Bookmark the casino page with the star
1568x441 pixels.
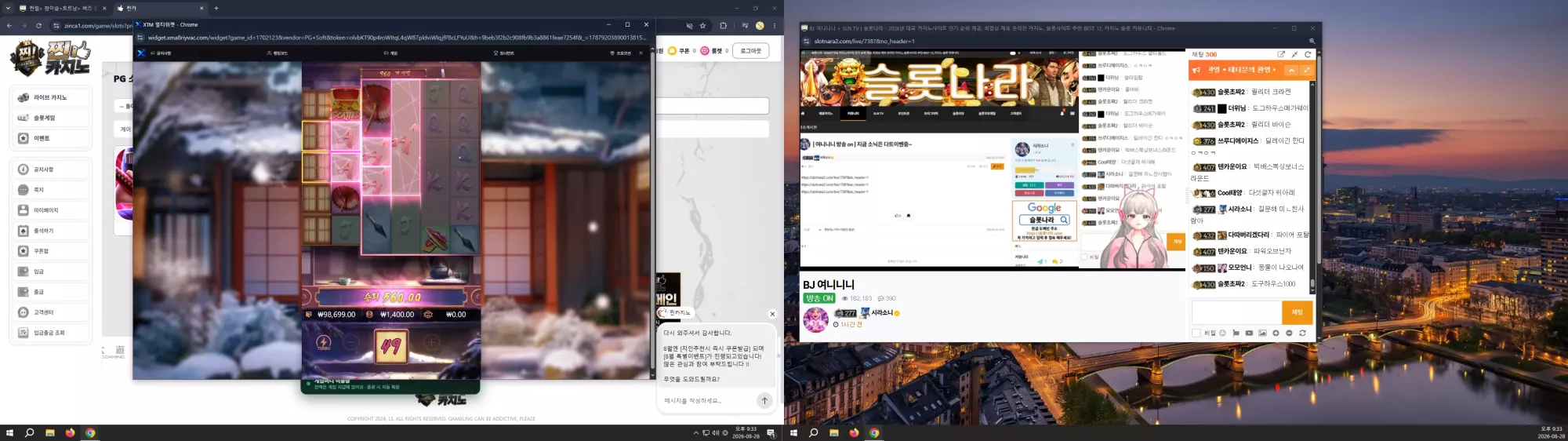(x=702, y=26)
